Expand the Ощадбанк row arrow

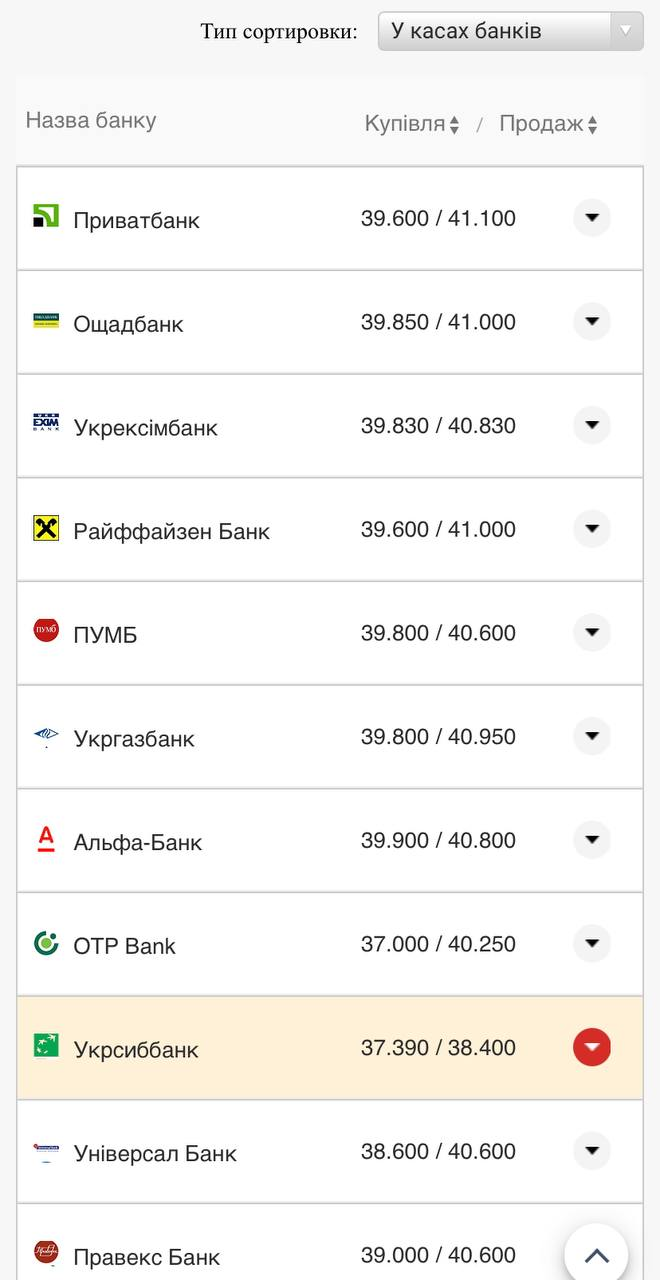click(x=592, y=321)
